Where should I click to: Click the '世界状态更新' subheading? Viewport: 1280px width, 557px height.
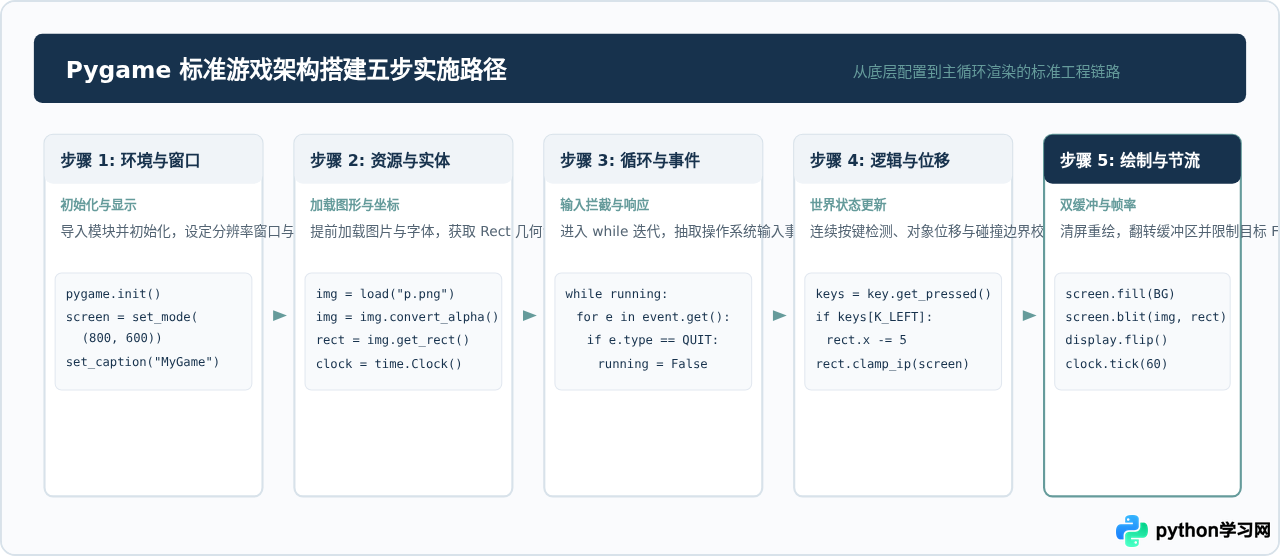[x=848, y=205]
